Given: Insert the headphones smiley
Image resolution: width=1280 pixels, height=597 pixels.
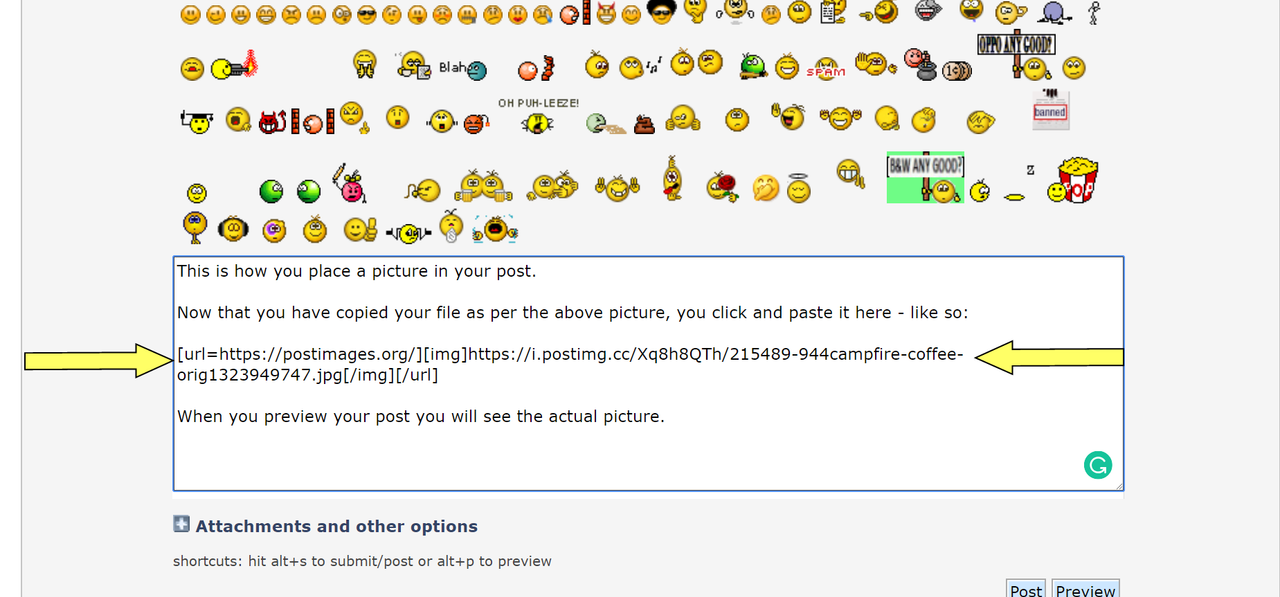Looking at the screenshot, I should tap(233, 230).
